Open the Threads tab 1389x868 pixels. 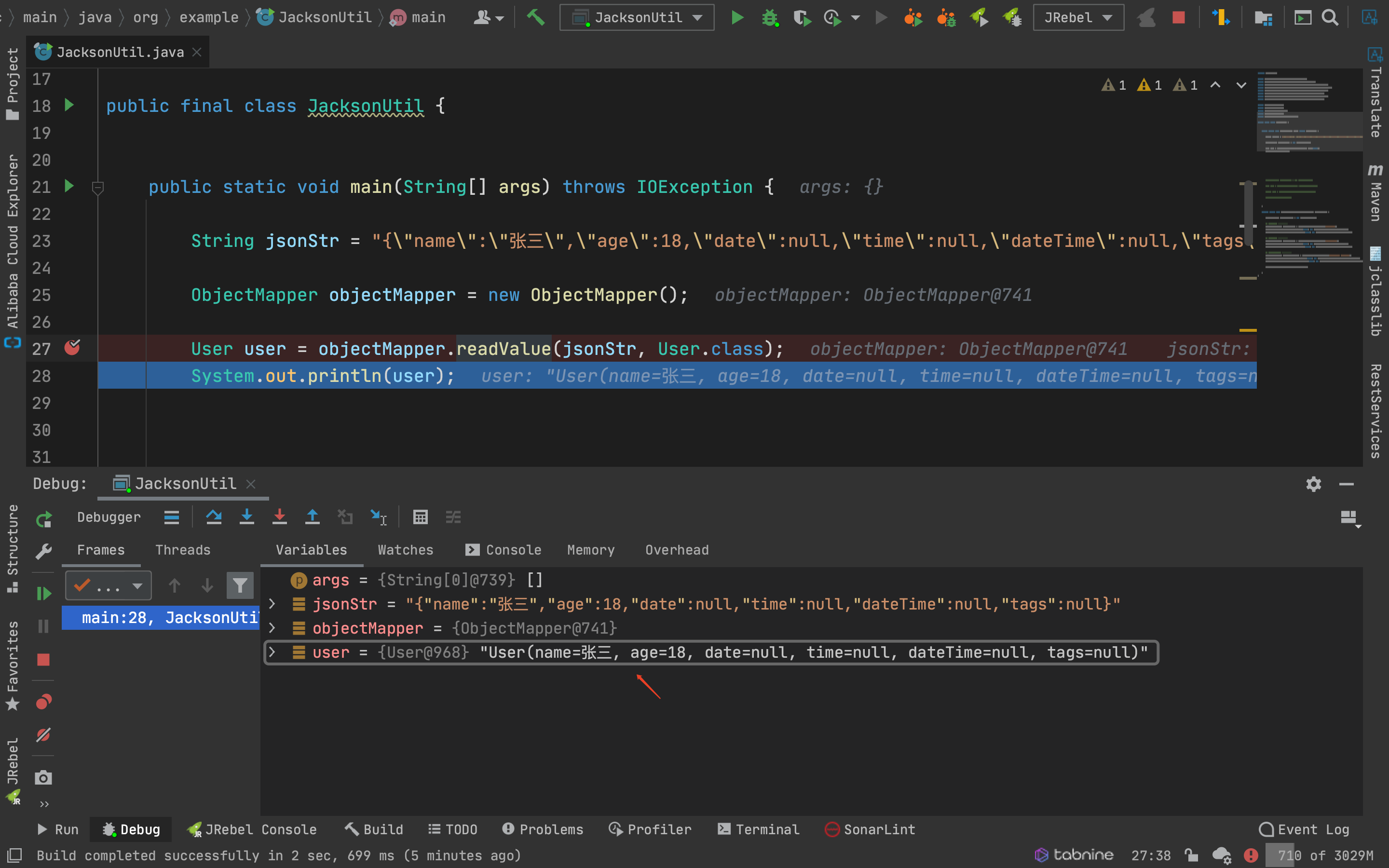pos(182,550)
